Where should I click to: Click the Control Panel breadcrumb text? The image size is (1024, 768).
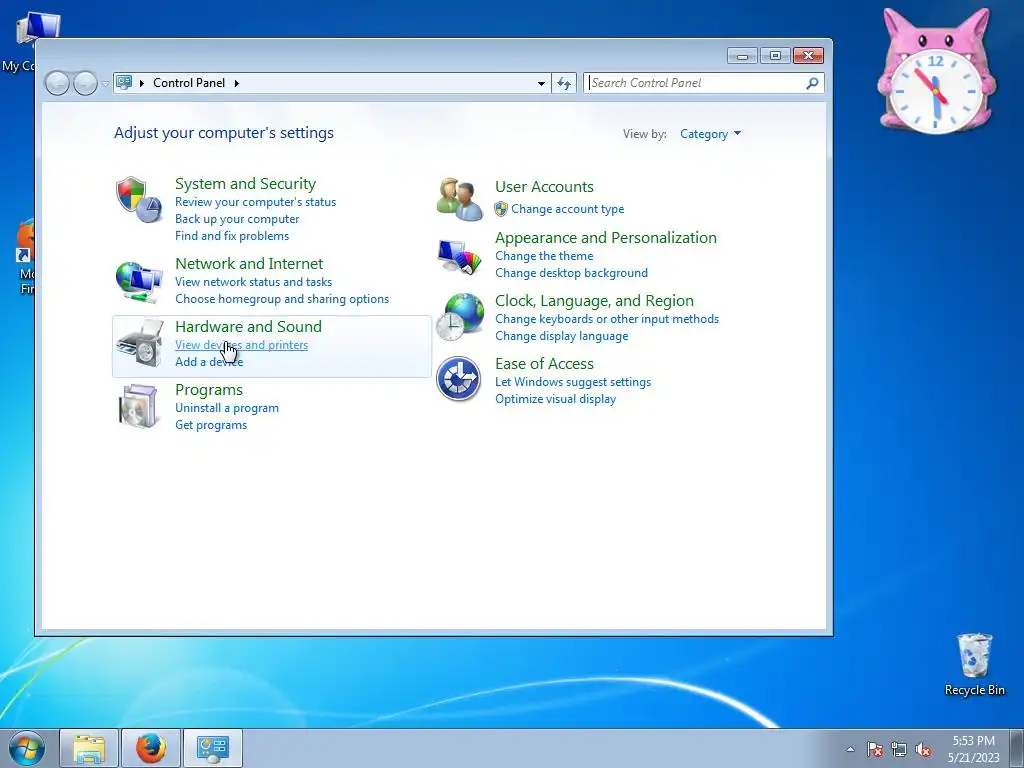tap(189, 83)
